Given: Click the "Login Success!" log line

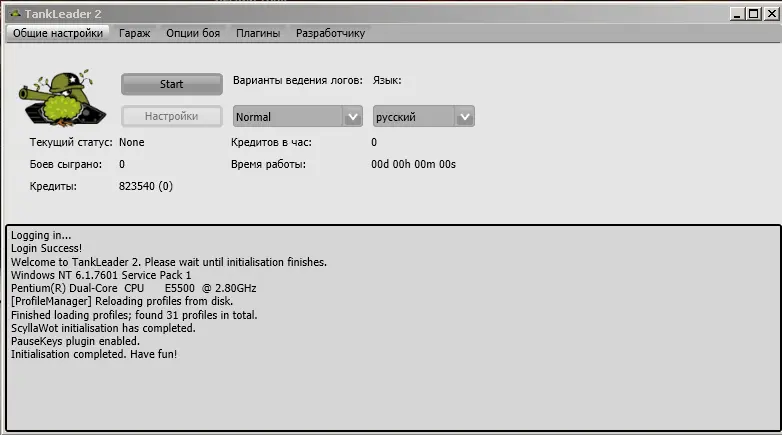Looking at the screenshot, I should [46, 248].
